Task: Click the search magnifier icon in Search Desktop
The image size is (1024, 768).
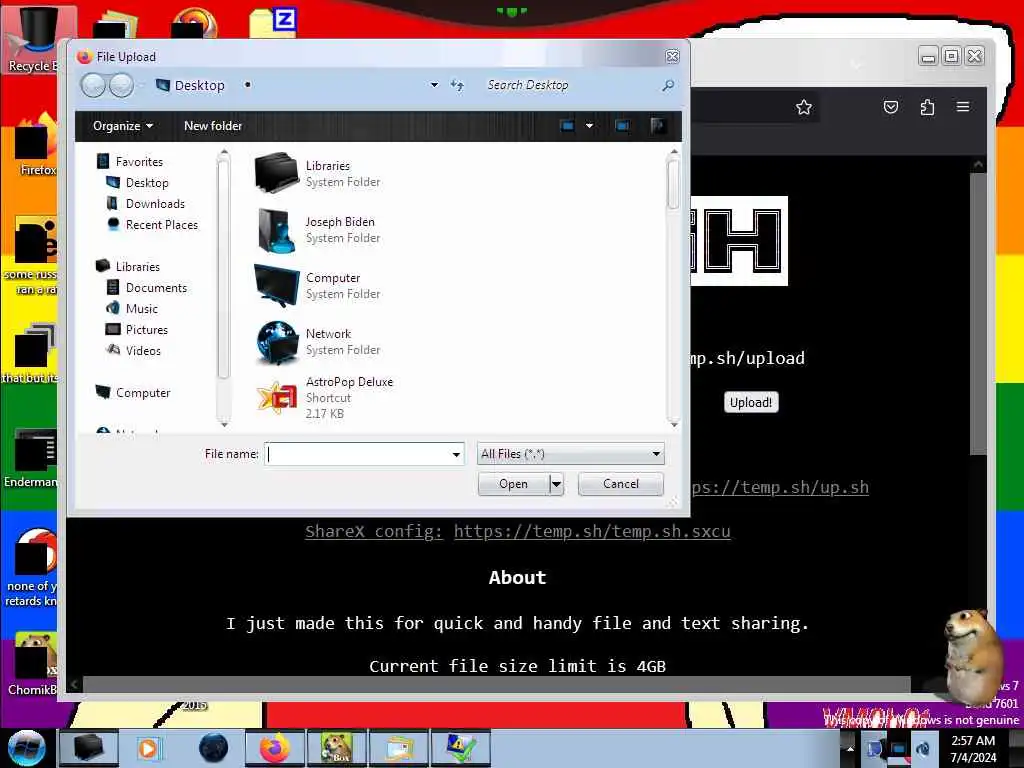Action: pos(667,86)
